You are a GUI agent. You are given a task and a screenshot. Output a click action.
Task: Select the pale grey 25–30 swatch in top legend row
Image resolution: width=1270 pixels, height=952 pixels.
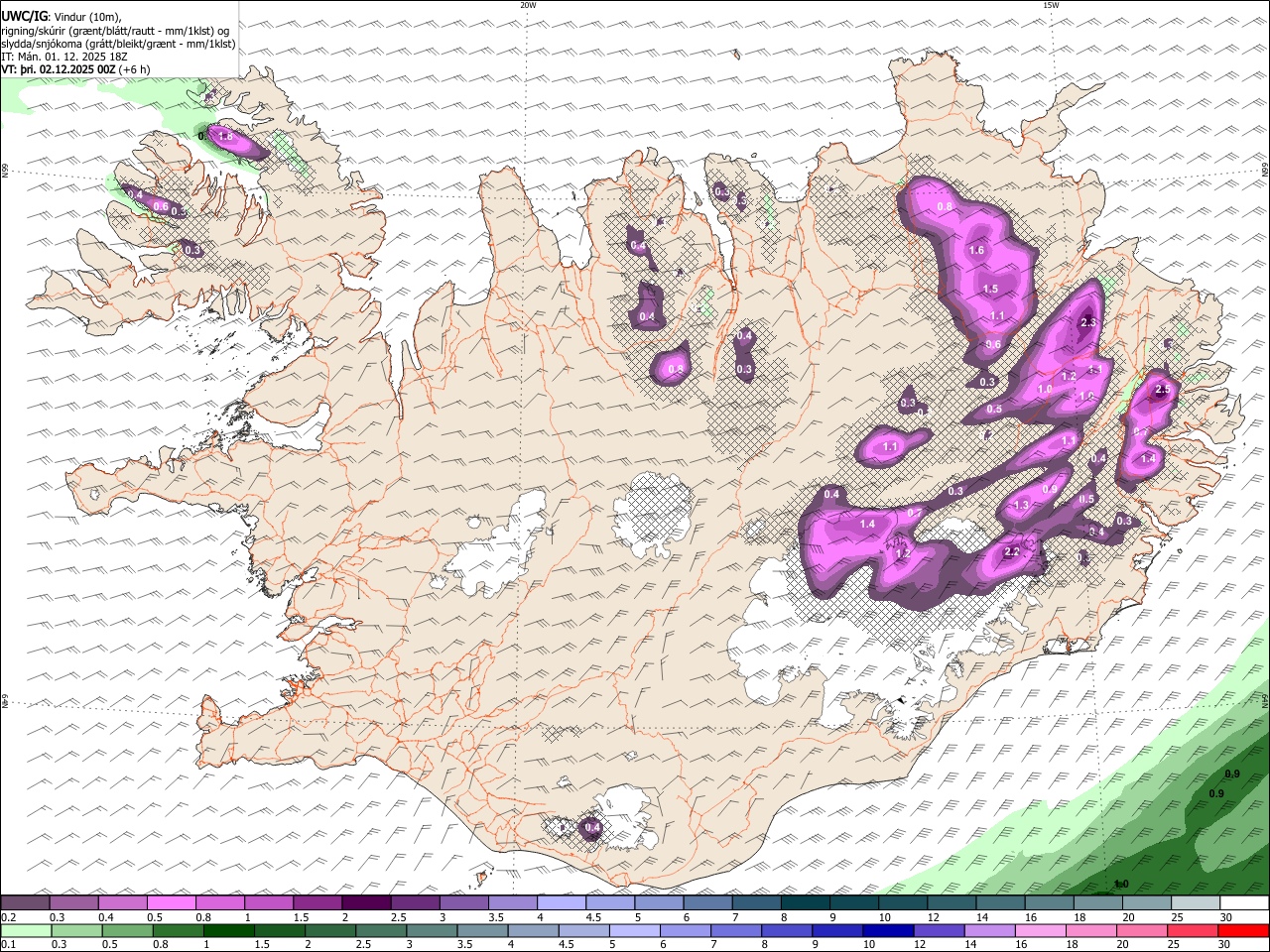click(1195, 903)
